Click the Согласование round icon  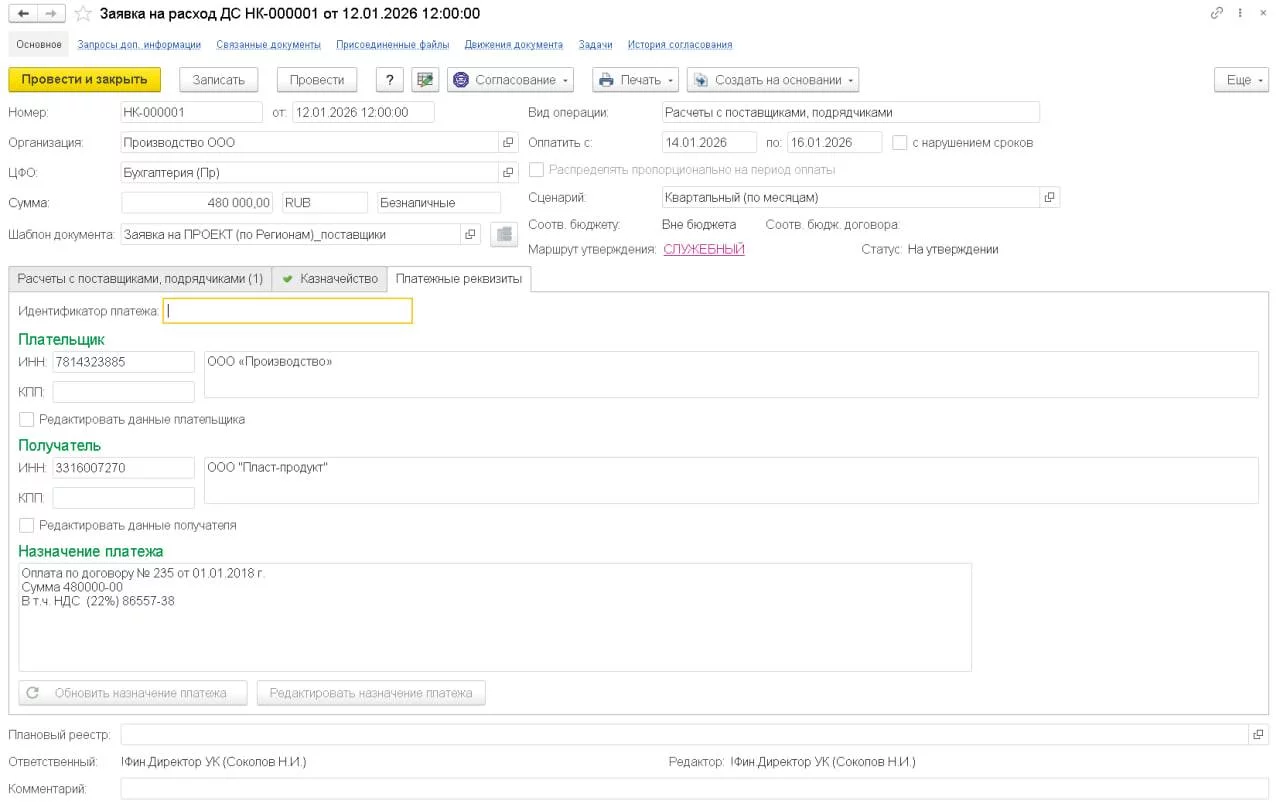(462, 80)
